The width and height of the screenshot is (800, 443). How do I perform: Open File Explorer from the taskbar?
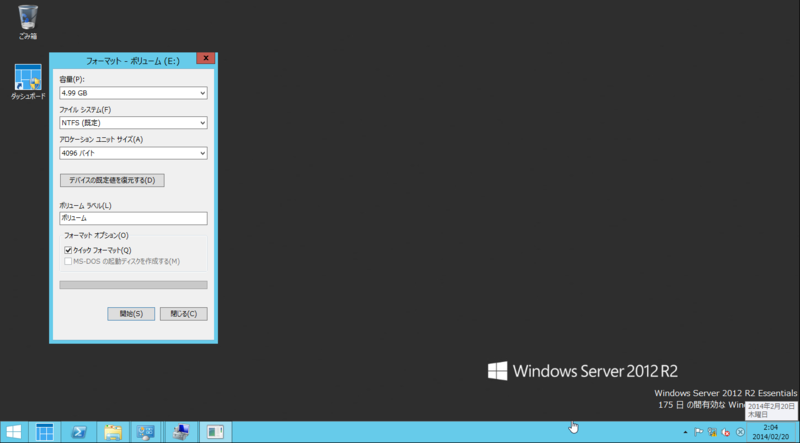(x=113, y=432)
